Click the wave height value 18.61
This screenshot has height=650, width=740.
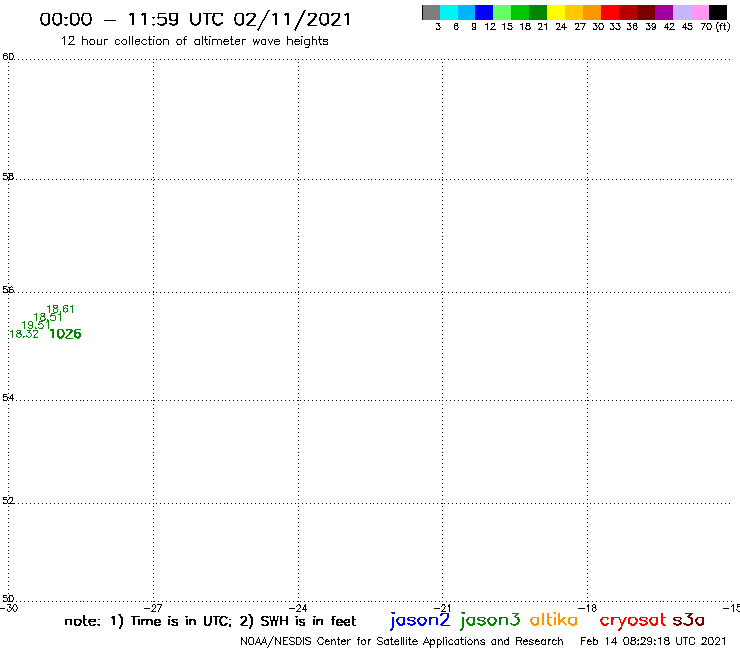[60, 309]
